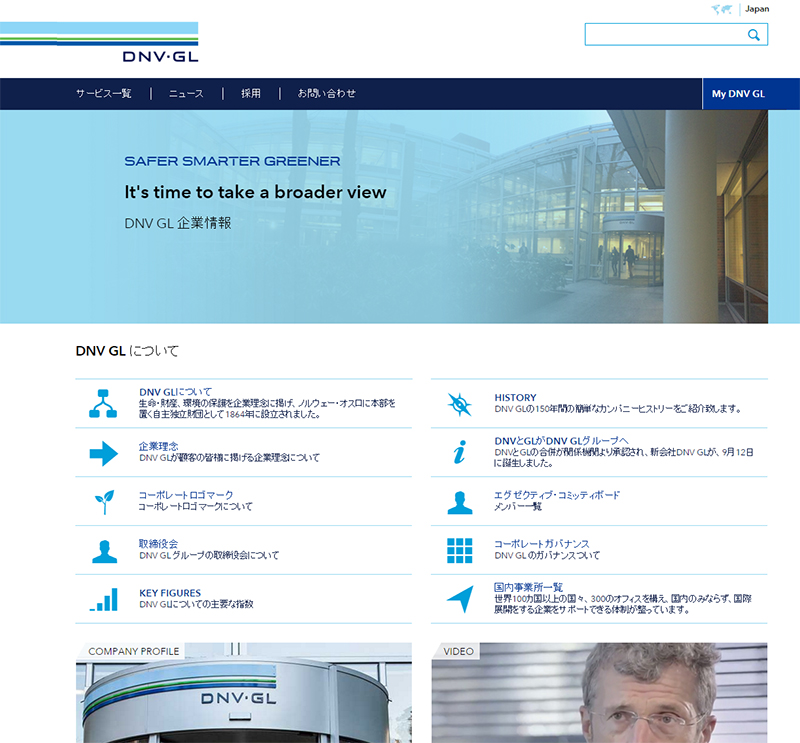Click the grid icon beside コーポレートガバナンス
Image resolution: width=800 pixels, height=743 pixels.
coord(460,551)
